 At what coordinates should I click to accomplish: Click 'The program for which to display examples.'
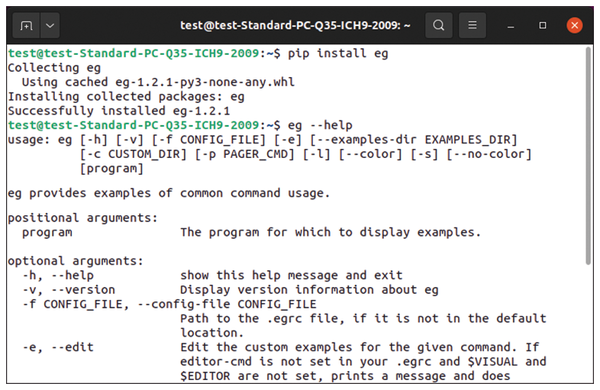tap(330, 232)
